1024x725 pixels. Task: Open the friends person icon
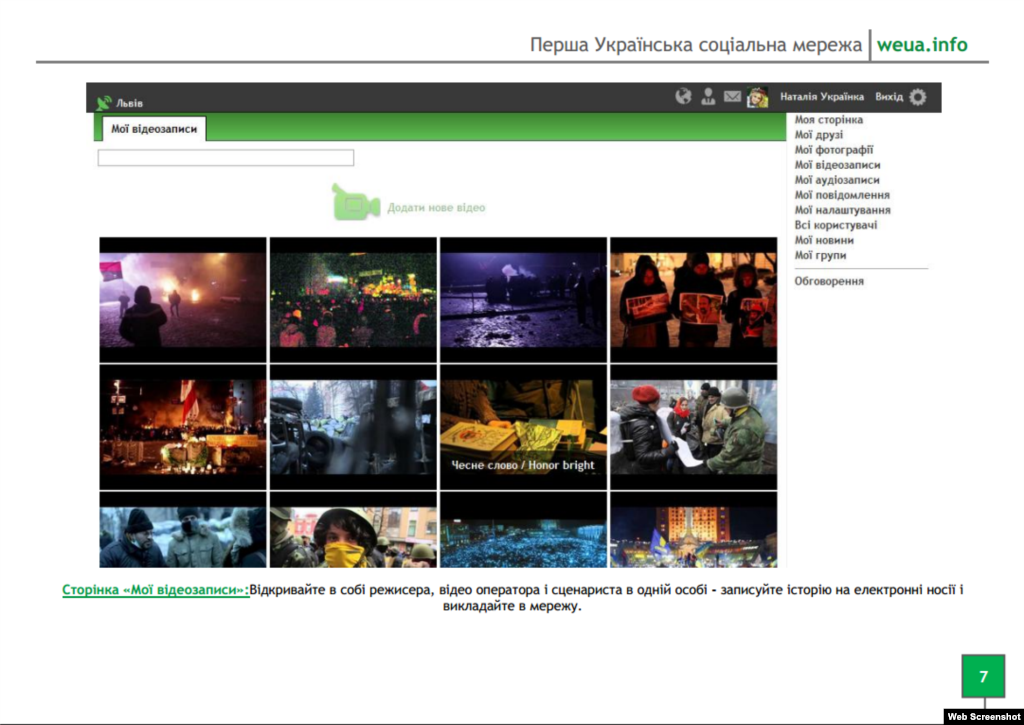708,97
